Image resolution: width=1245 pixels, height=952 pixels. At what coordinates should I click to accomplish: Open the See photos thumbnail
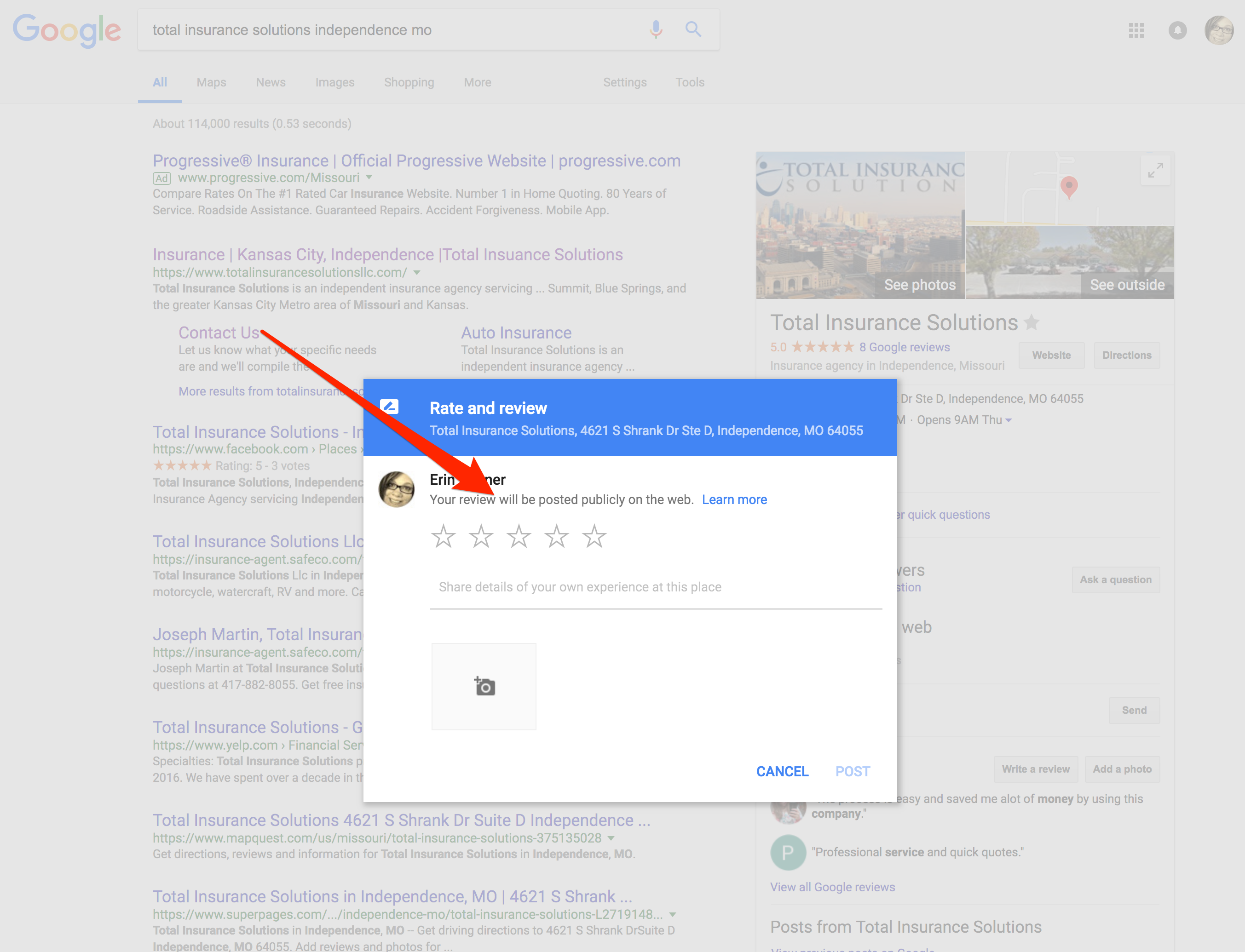pyautogui.click(x=860, y=225)
